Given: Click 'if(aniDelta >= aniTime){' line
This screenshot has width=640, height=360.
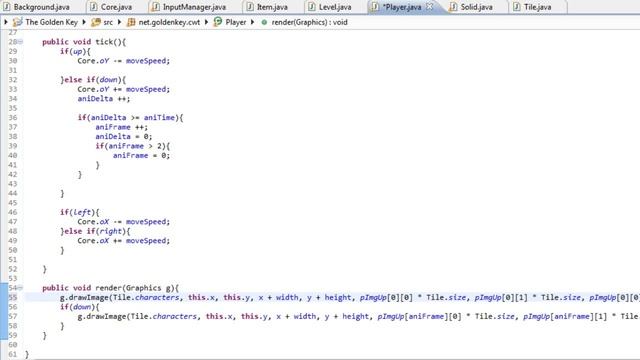Looking at the screenshot, I should [x=130, y=118].
